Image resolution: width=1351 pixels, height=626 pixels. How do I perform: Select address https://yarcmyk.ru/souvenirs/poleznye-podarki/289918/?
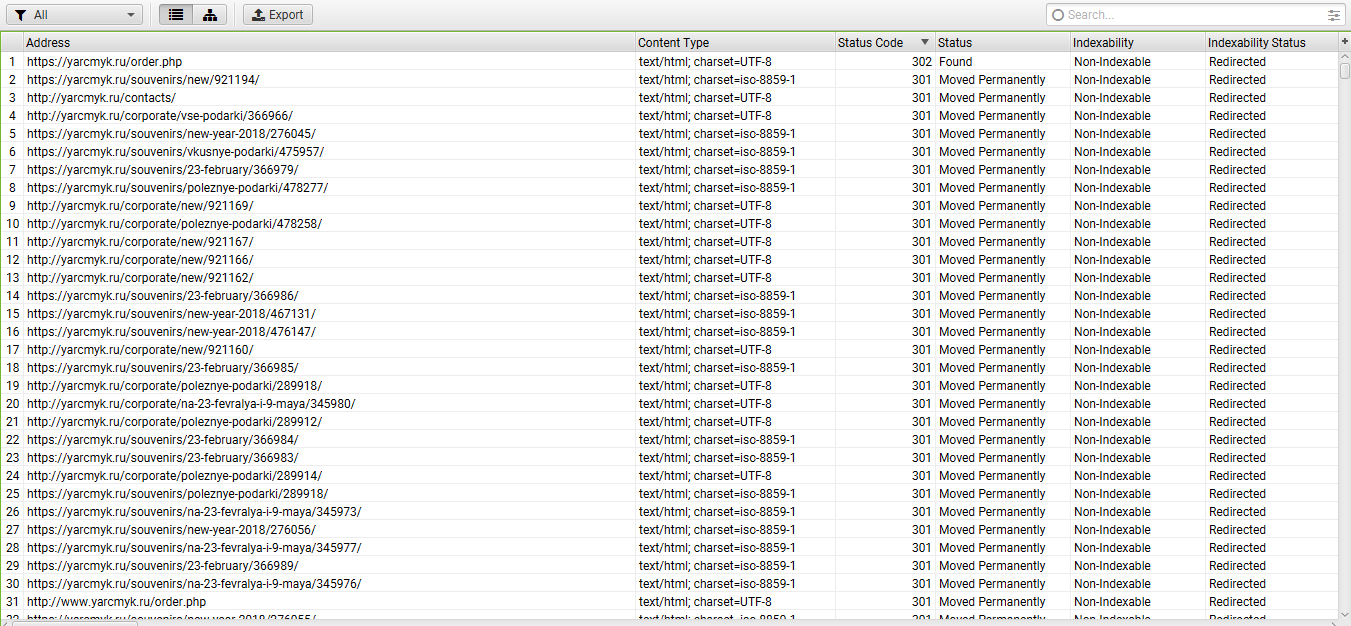pos(177,494)
